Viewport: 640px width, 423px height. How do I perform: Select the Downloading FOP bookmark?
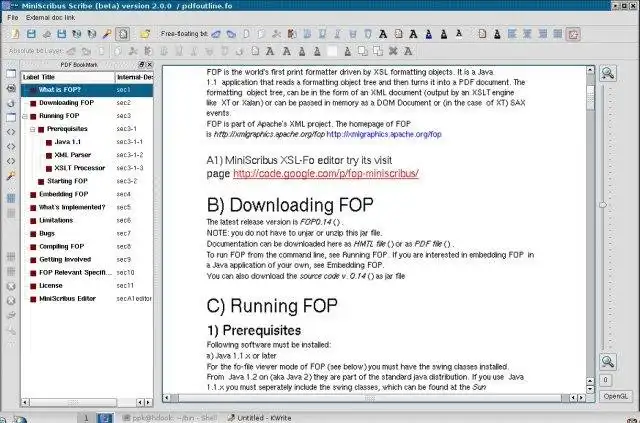point(67,103)
